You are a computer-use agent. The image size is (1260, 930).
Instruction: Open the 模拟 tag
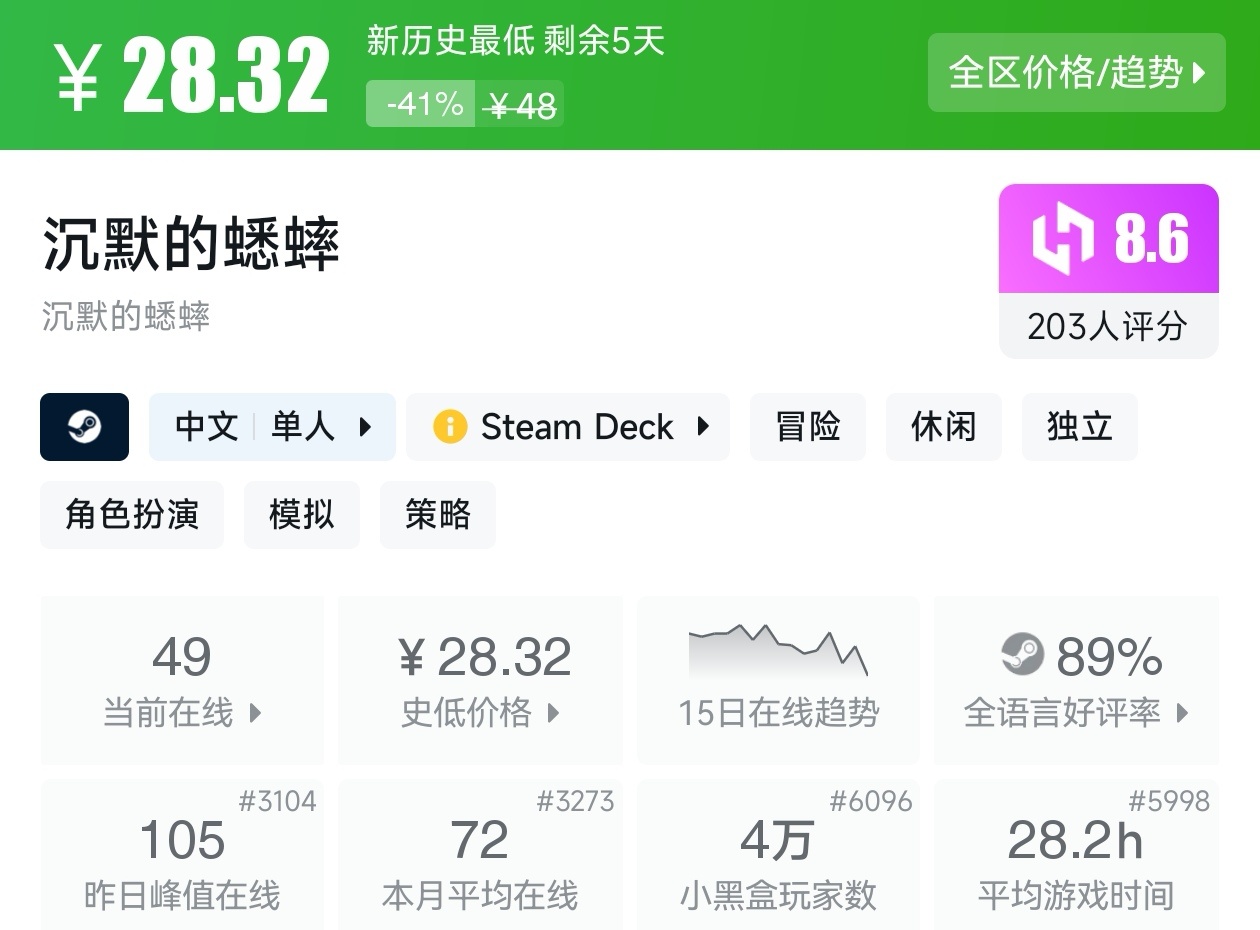(301, 515)
